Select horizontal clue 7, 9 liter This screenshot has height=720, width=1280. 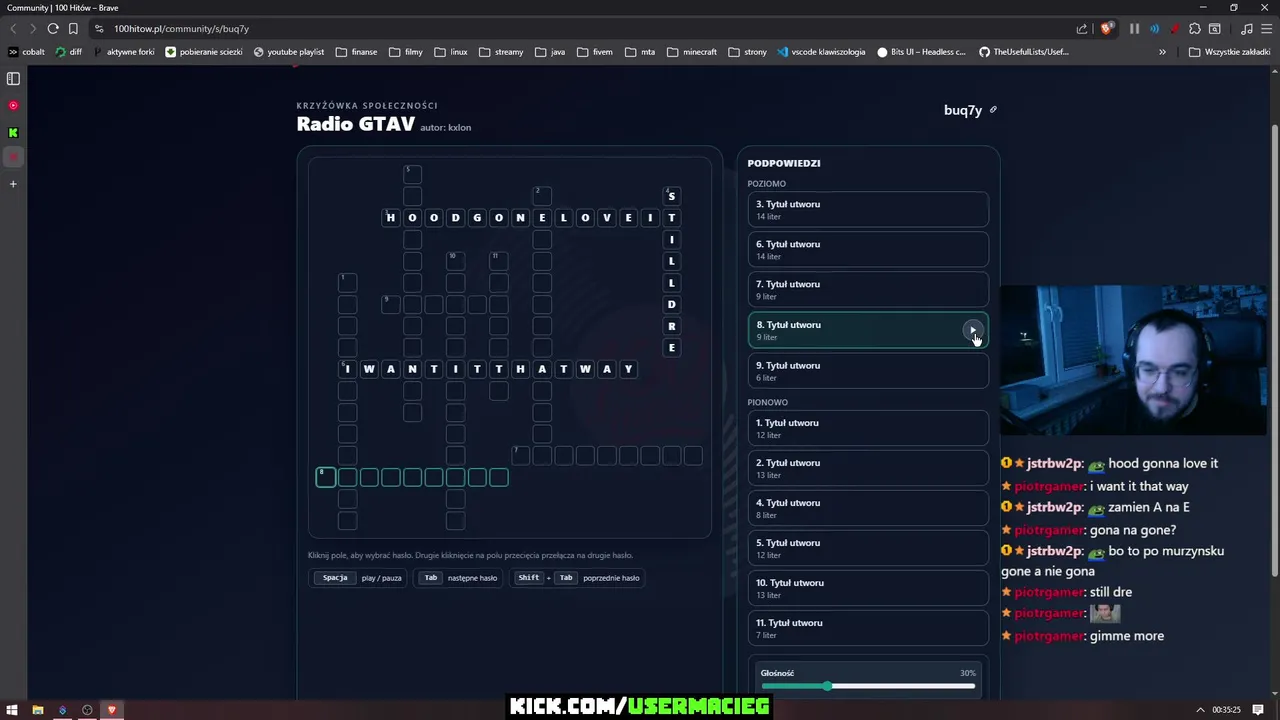[x=868, y=290]
